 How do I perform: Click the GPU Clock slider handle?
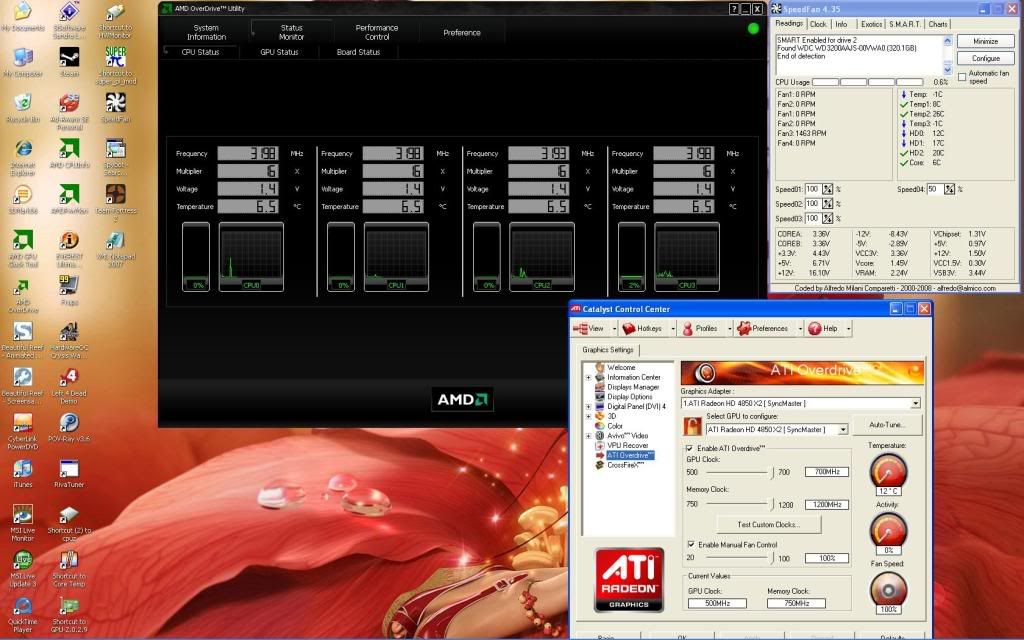[773, 472]
